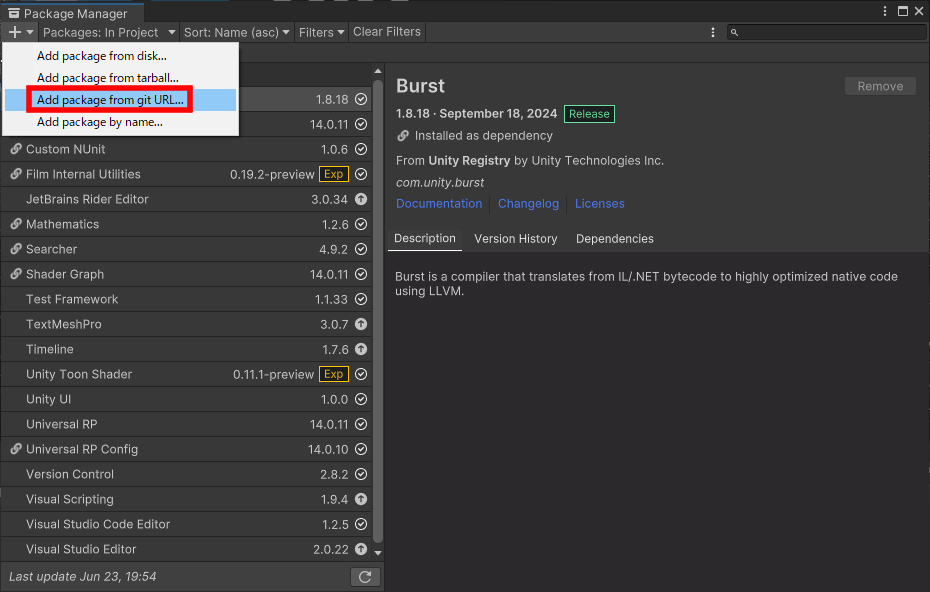Click the Exp tag on Film Internal Utilities
930x592 pixels.
334,174
